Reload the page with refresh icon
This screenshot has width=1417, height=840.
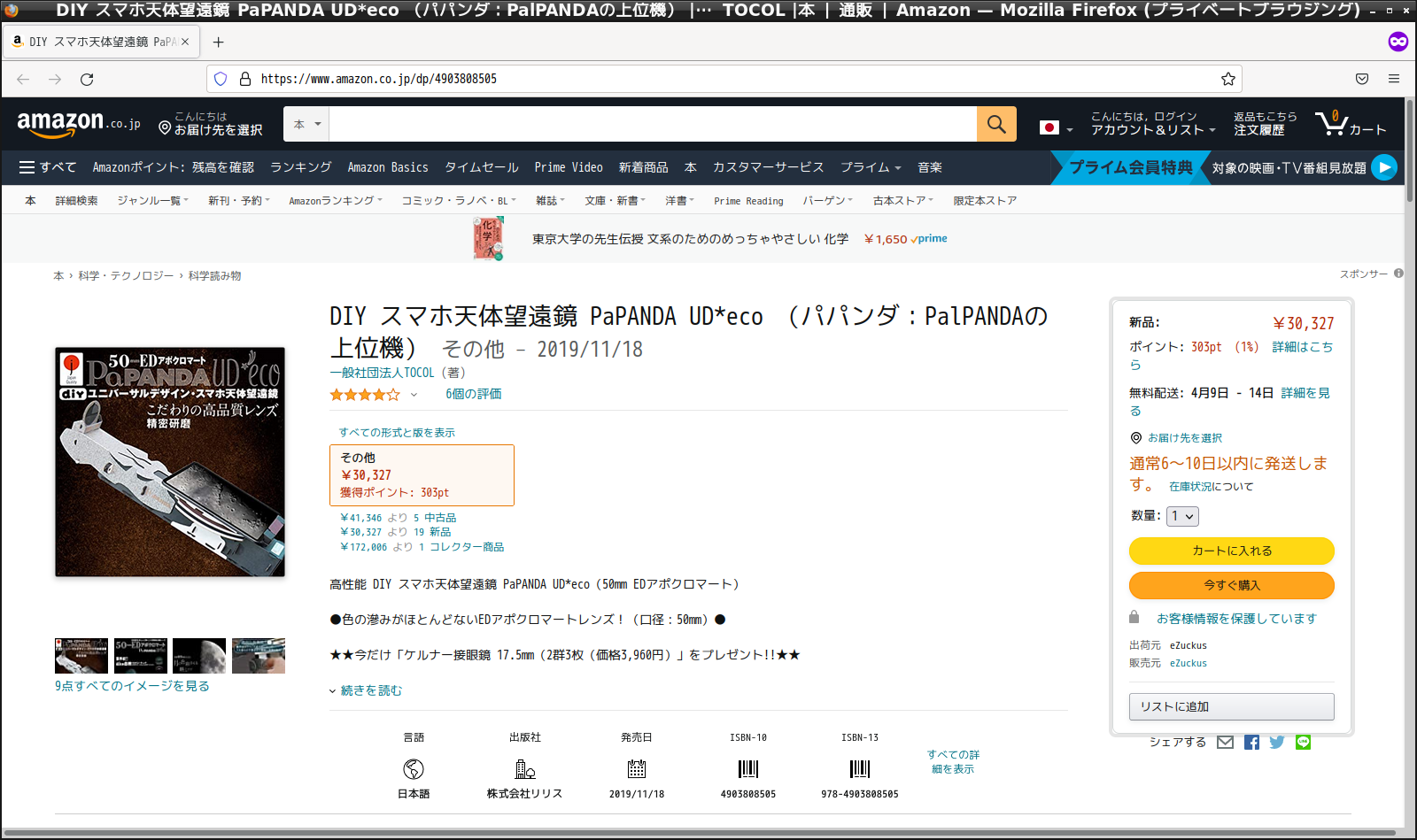[87, 79]
